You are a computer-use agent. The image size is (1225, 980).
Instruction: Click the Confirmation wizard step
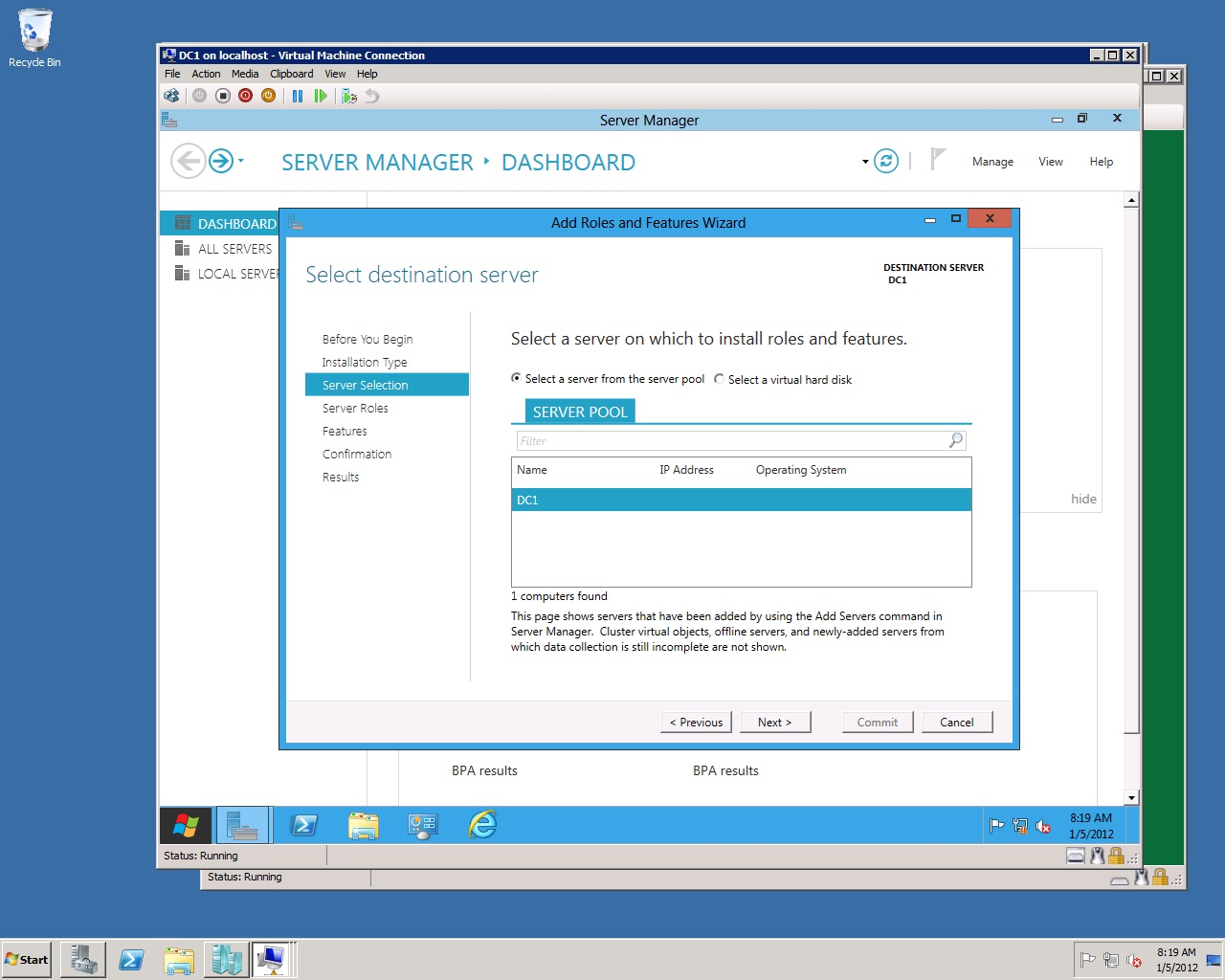(x=357, y=454)
